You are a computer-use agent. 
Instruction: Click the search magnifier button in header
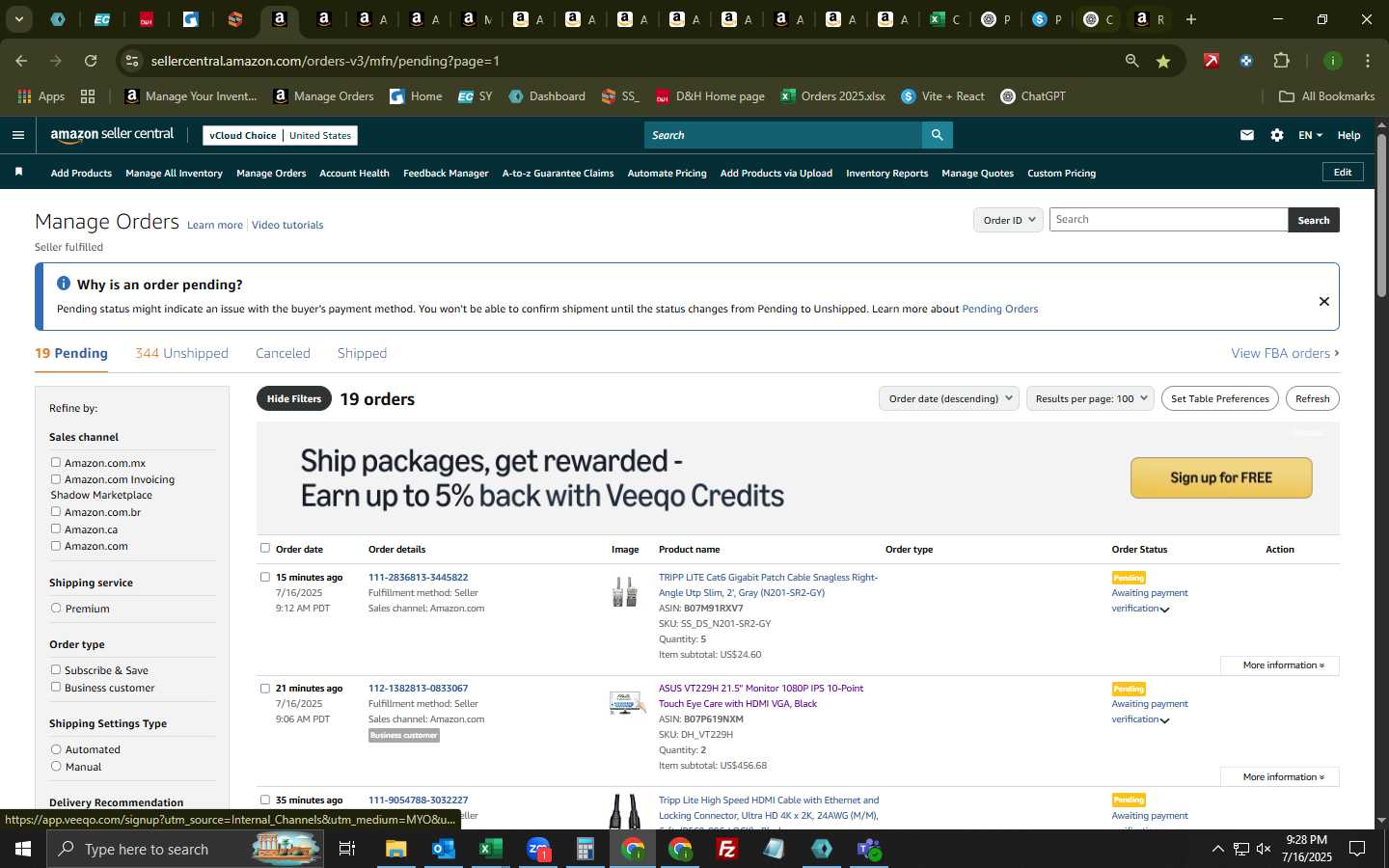(x=937, y=135)
